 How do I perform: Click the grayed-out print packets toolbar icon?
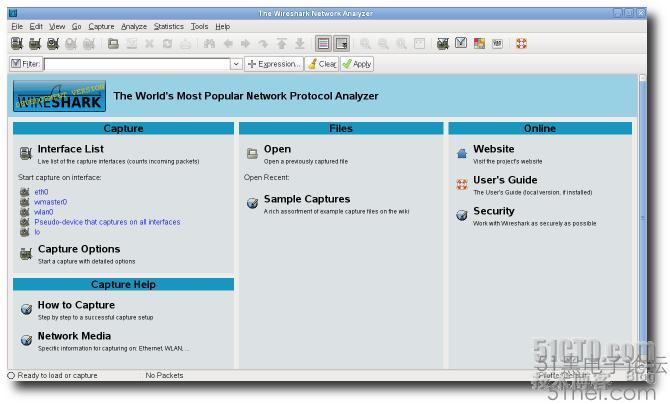185,43
